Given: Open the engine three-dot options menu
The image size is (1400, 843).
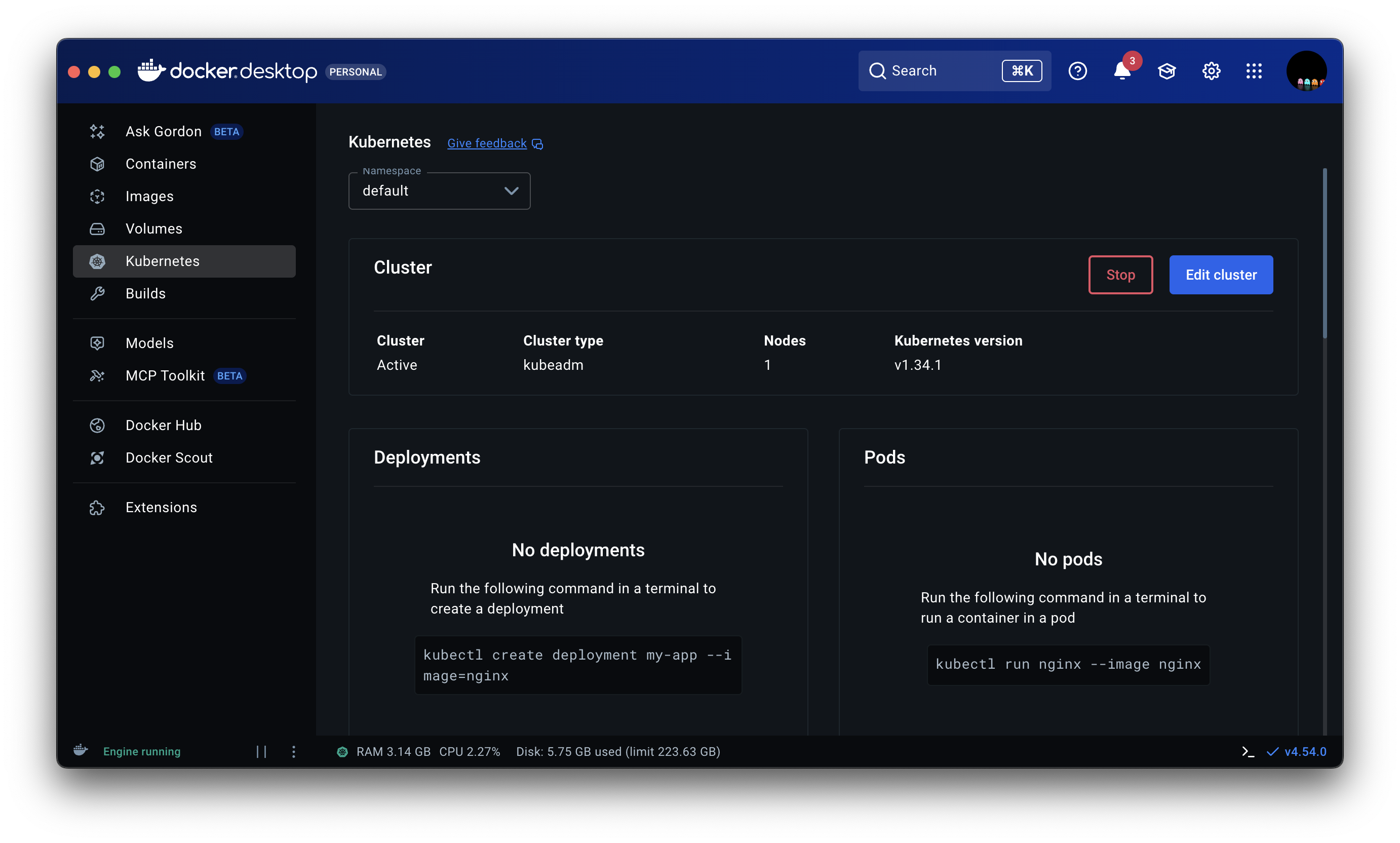Looking at the screenshot, I should click(294, 751).
